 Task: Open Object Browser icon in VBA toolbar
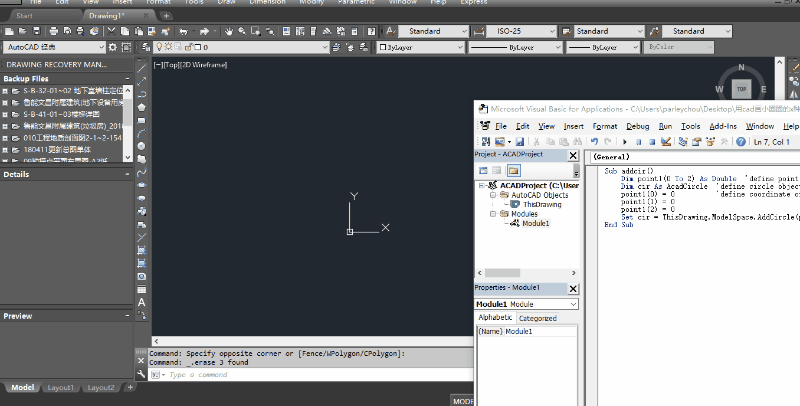710,142
